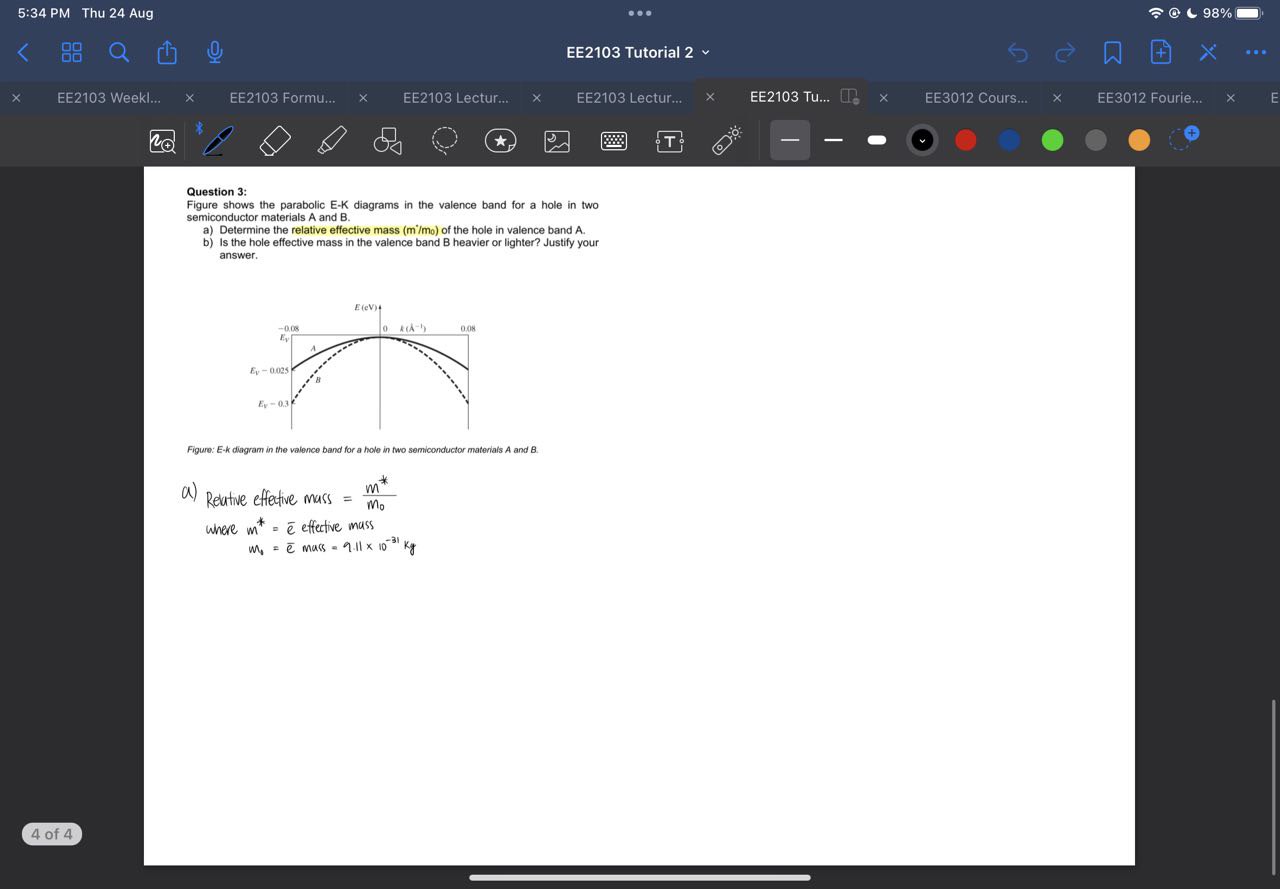Switch to the thickest stroke width

click(x=876, y=140)
